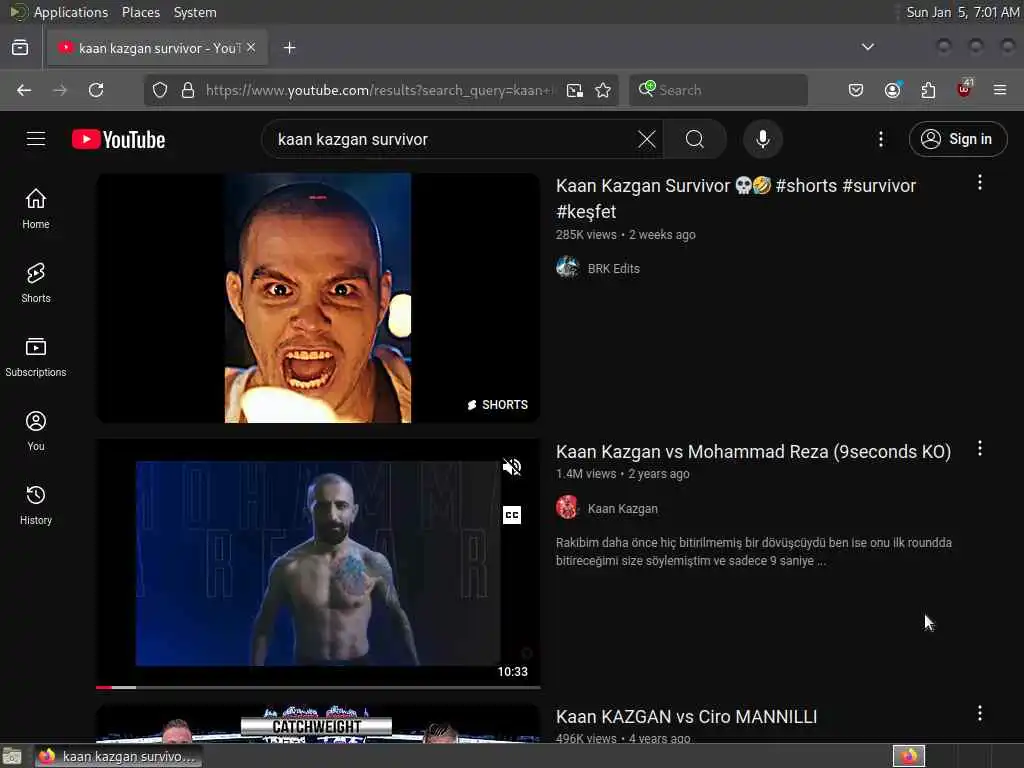Play the screaming face Shorts thumbnail

tap(318, 298)
